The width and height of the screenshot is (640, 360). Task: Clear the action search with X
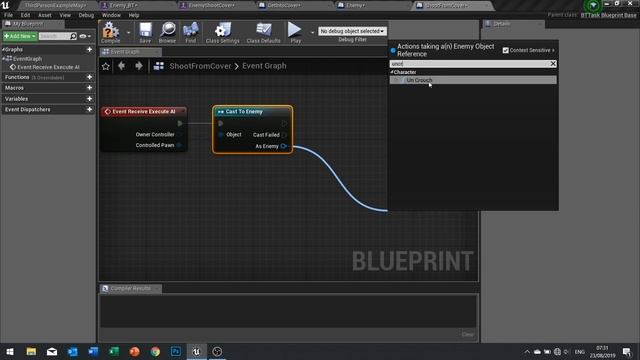point(553,64)
